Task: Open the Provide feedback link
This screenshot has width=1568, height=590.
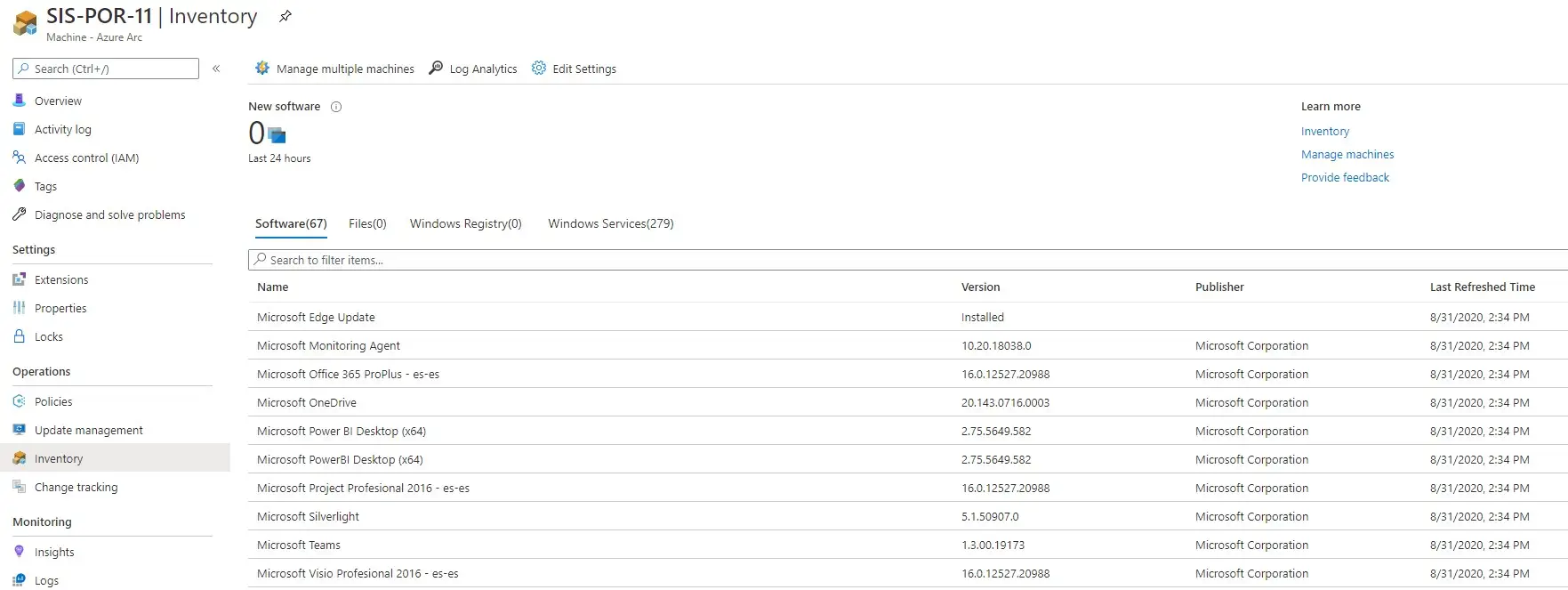Action: pos(1344,178)
